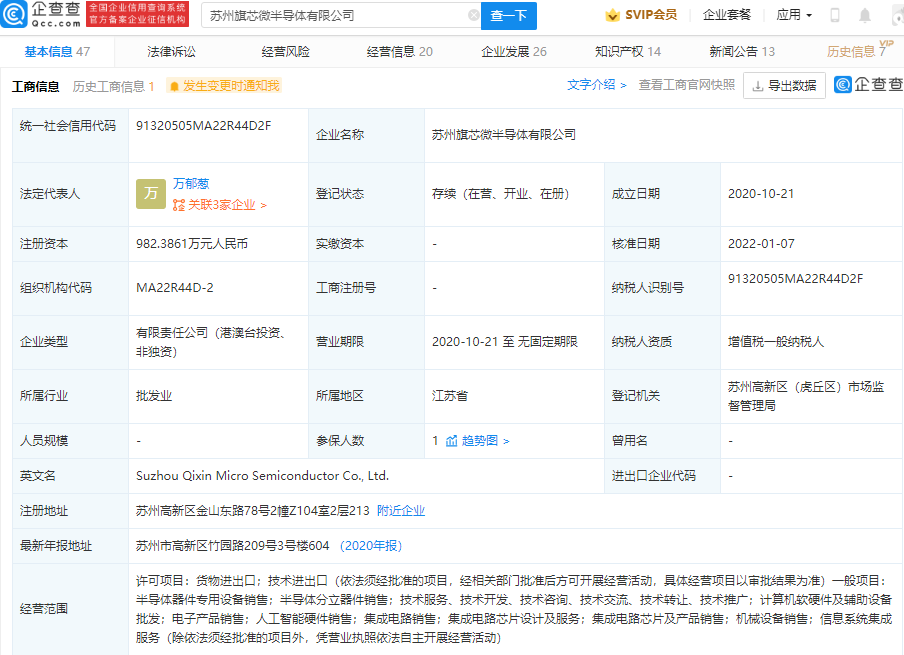Click the download icon in 导出数据
904x655 pixels.
point(758,86)
